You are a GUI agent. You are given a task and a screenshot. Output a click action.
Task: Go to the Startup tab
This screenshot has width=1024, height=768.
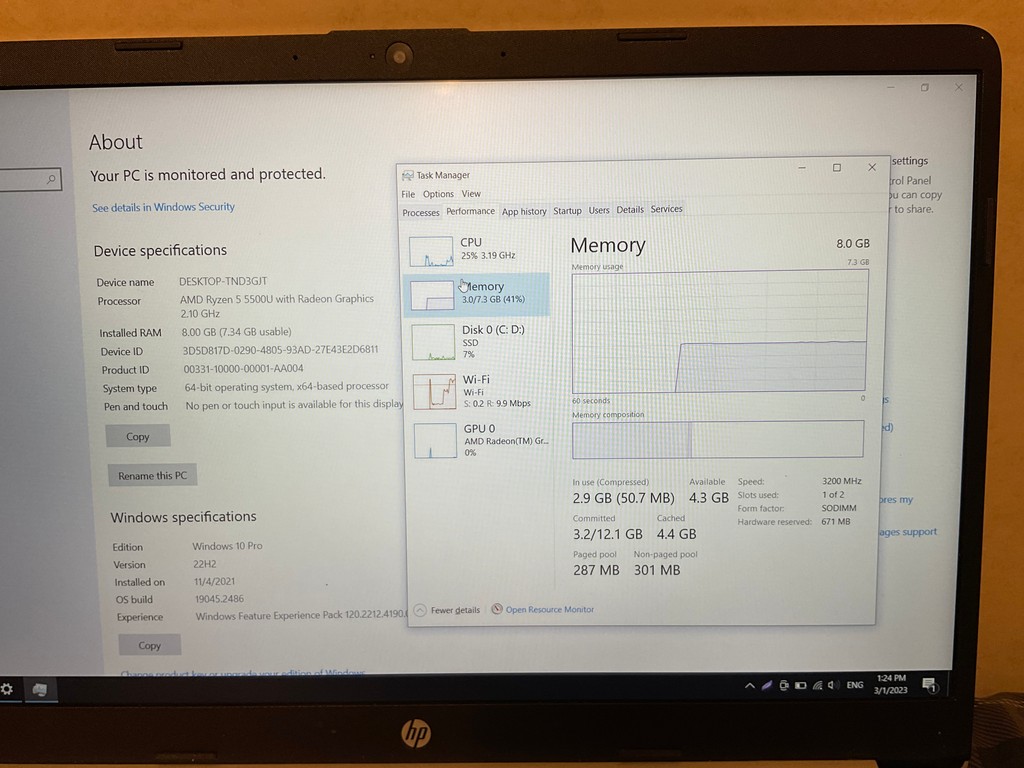click(567, 210)
